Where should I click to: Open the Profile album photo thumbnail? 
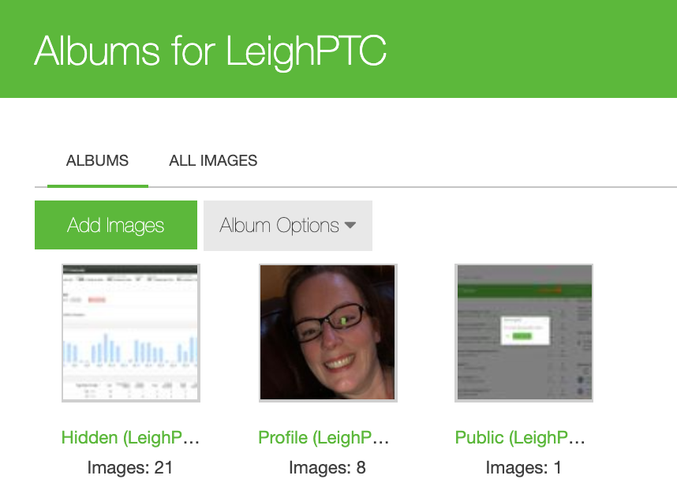tap(328, 332)
